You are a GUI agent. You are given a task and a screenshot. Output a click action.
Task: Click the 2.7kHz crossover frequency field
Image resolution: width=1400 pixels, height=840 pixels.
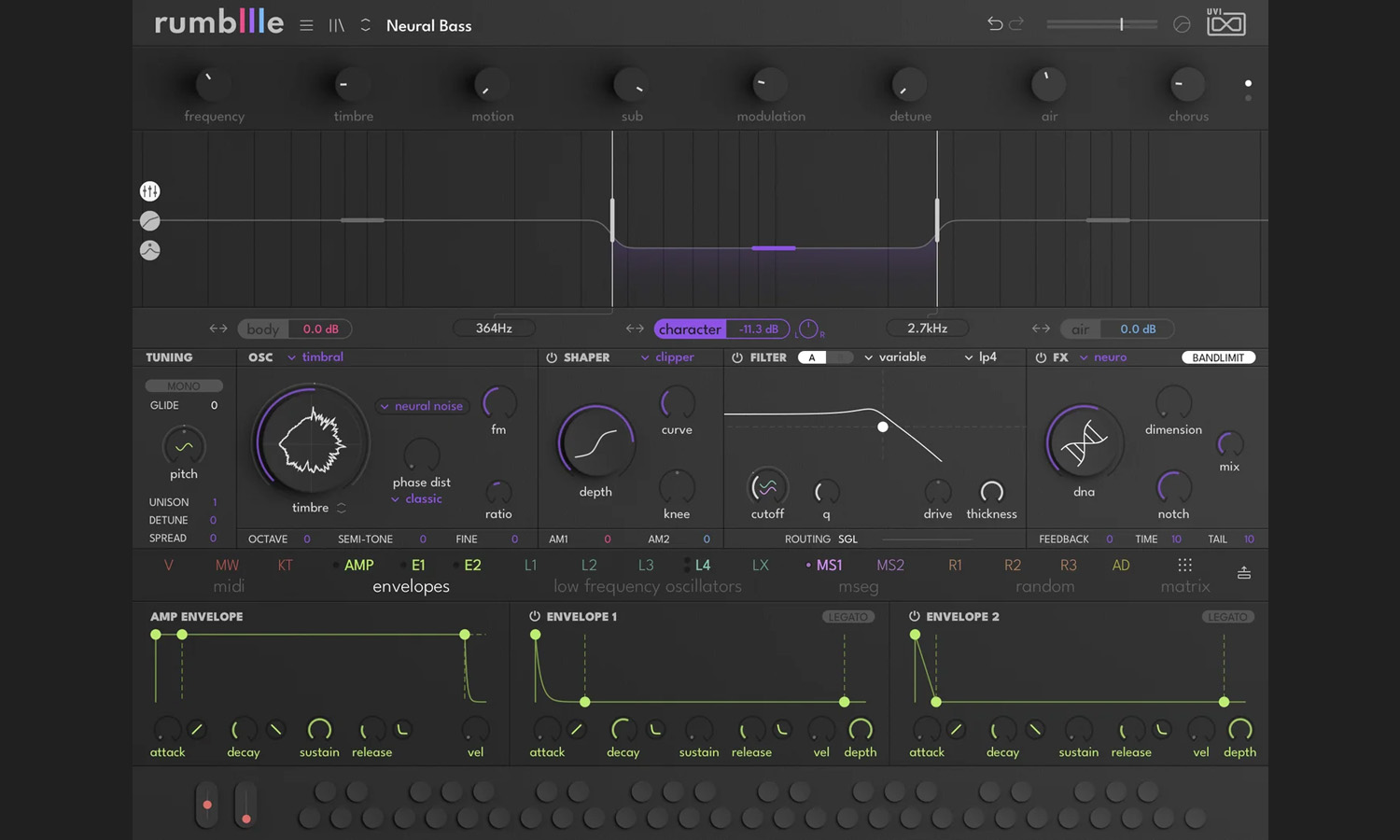927,328
